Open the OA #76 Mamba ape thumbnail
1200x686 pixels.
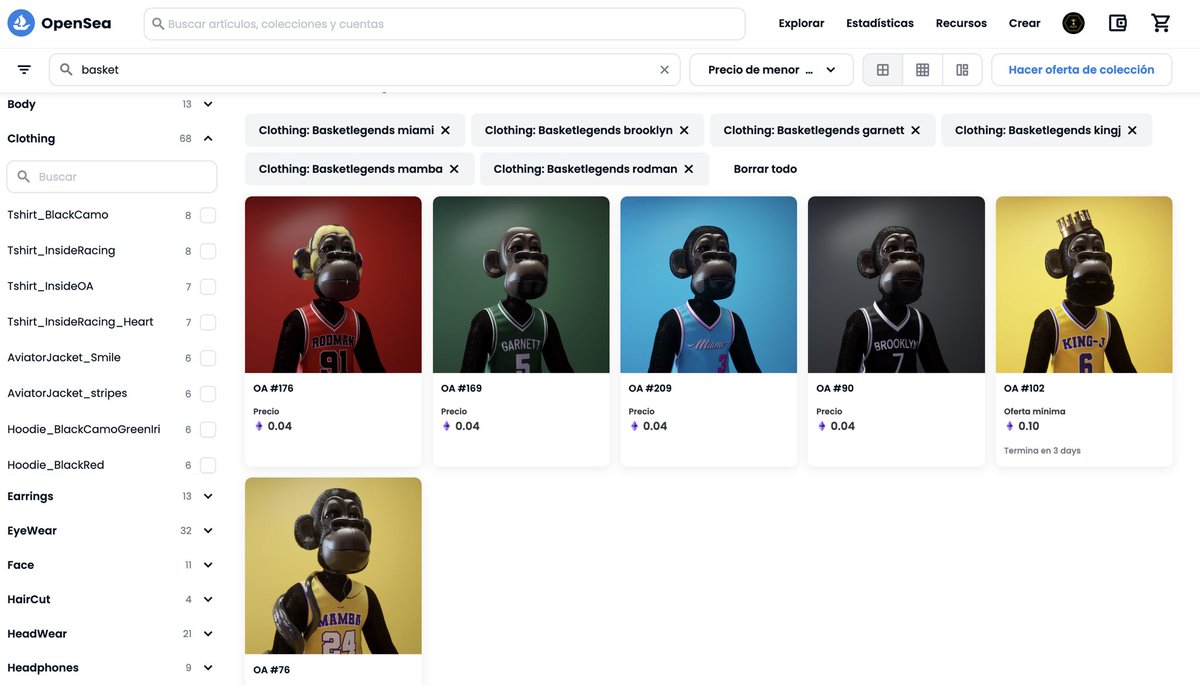pos(333,566)
